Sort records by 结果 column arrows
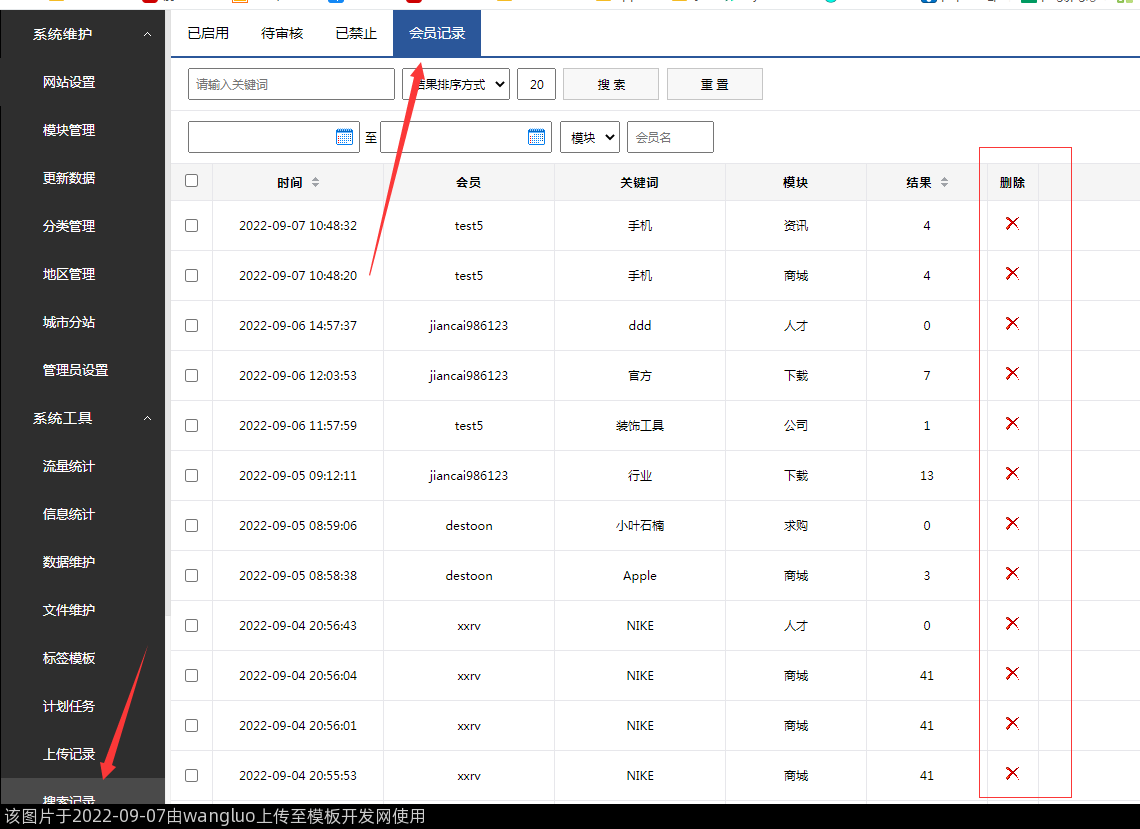The height and width of the screenshot is (829, 1140). tap(944, 183)
